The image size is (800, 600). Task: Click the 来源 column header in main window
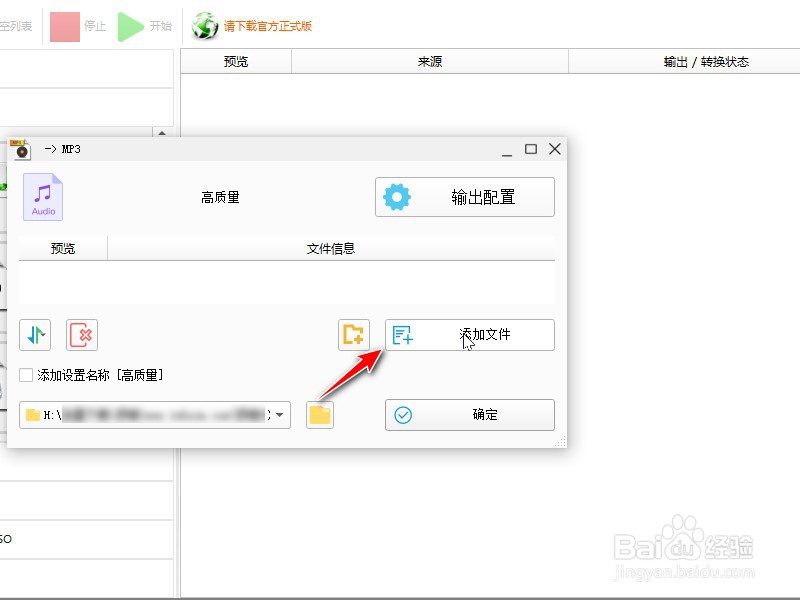click(x=428, y=61)
